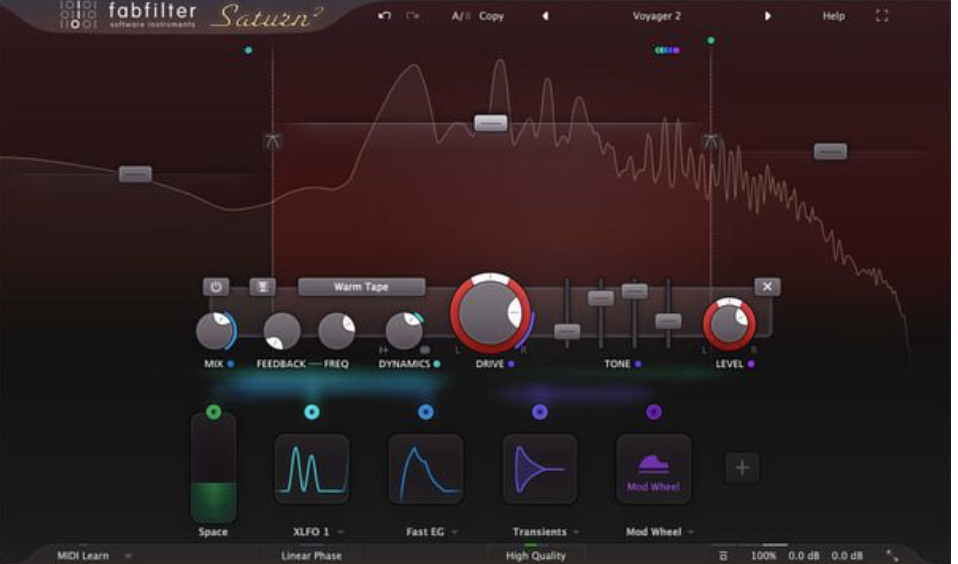
Task: Click the right crossover split marker
Action: 710,142
